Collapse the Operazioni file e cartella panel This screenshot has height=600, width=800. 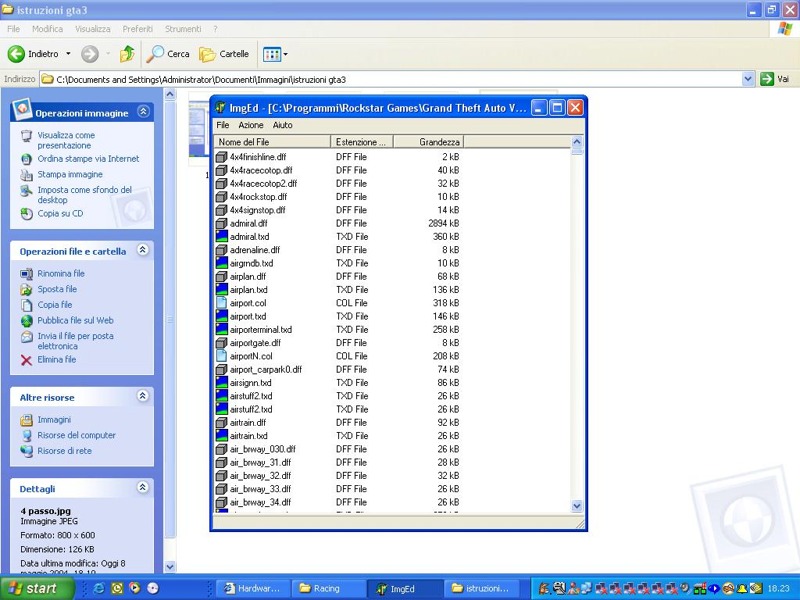tap(143, 249)
